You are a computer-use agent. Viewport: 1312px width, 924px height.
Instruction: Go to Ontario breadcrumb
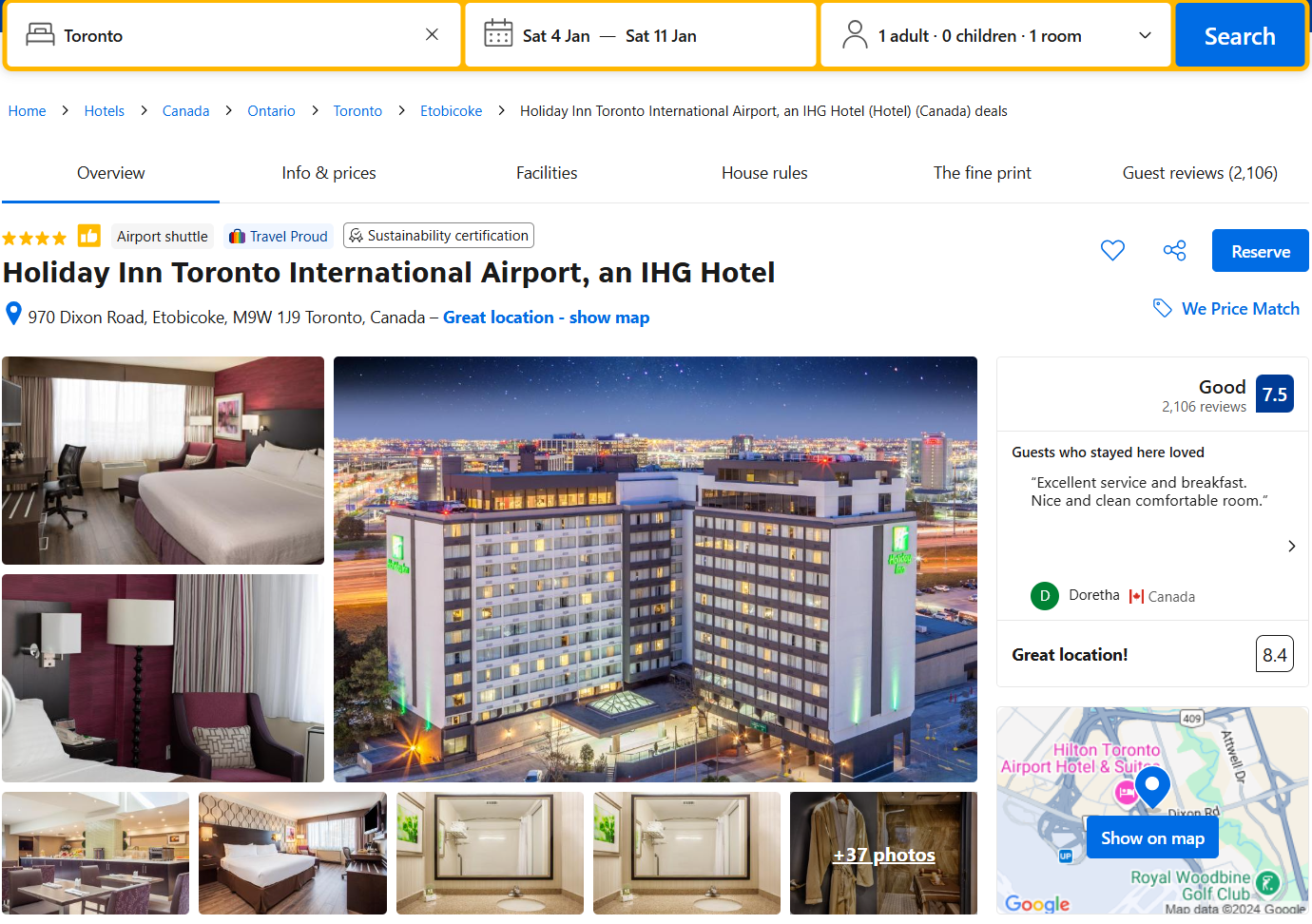pos(271,111)
